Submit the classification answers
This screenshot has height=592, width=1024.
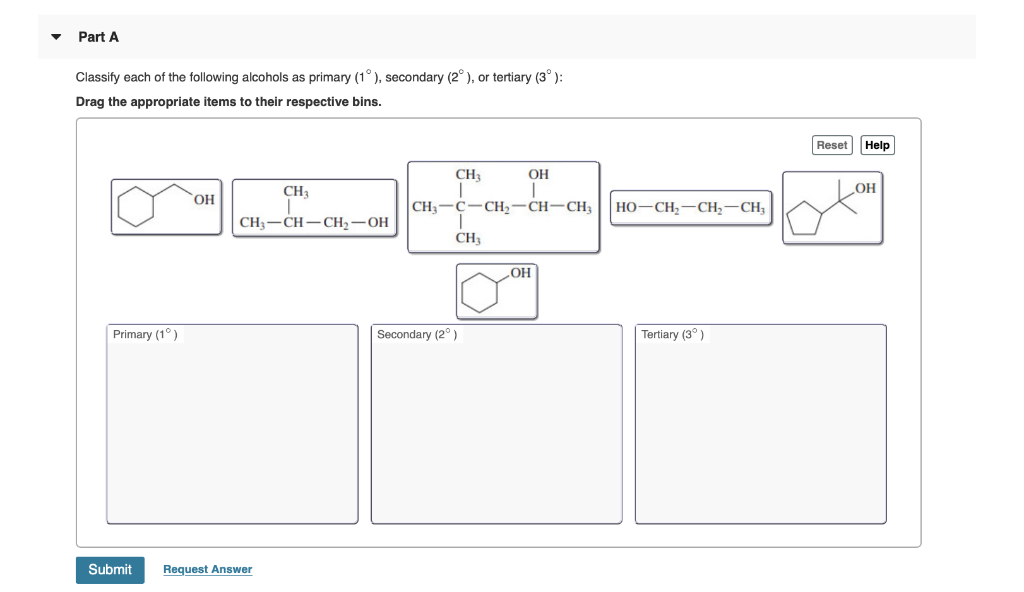[110, 569]
